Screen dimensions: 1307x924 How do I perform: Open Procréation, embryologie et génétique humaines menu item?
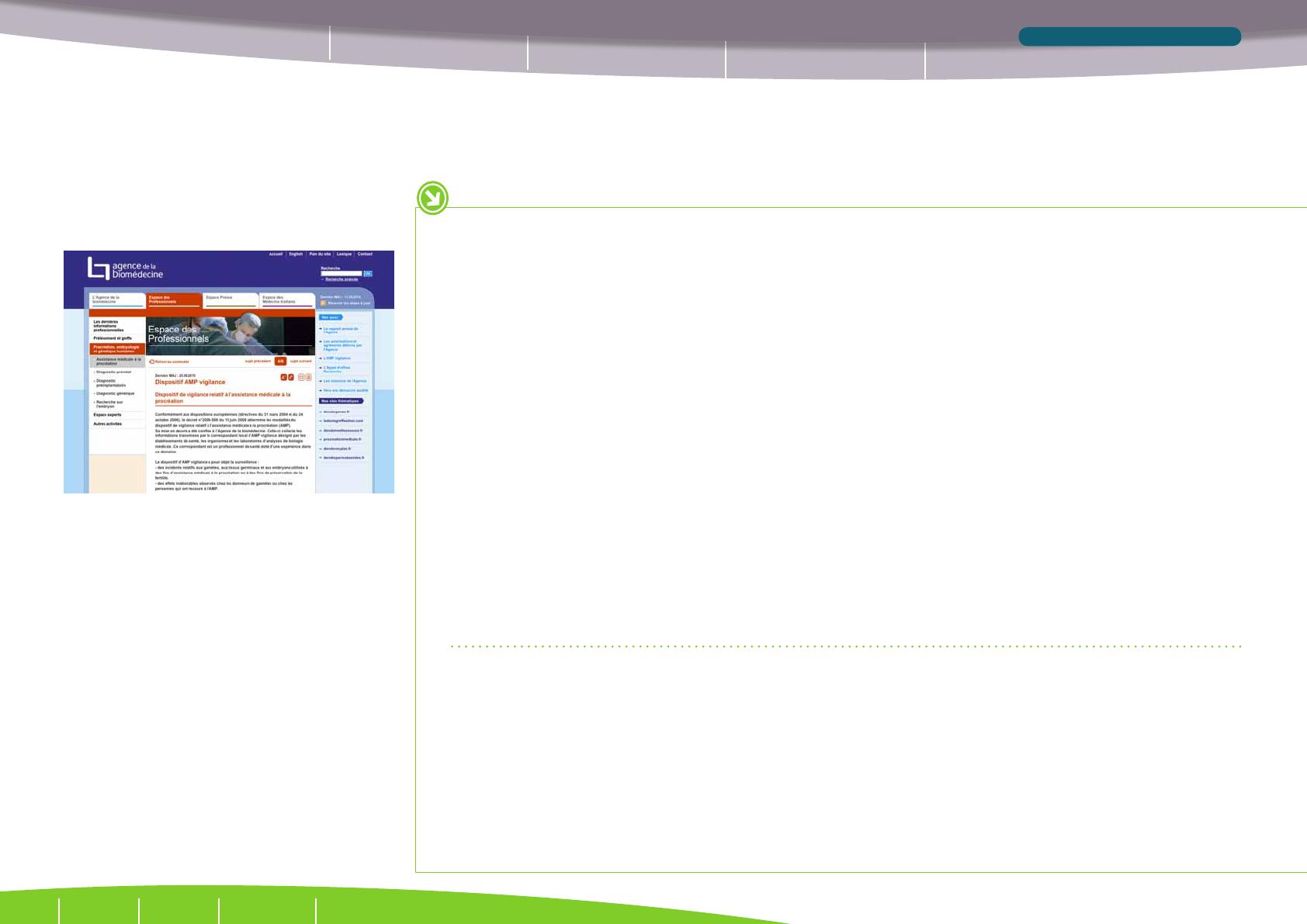pyautogui.click(x=117, y=349)
